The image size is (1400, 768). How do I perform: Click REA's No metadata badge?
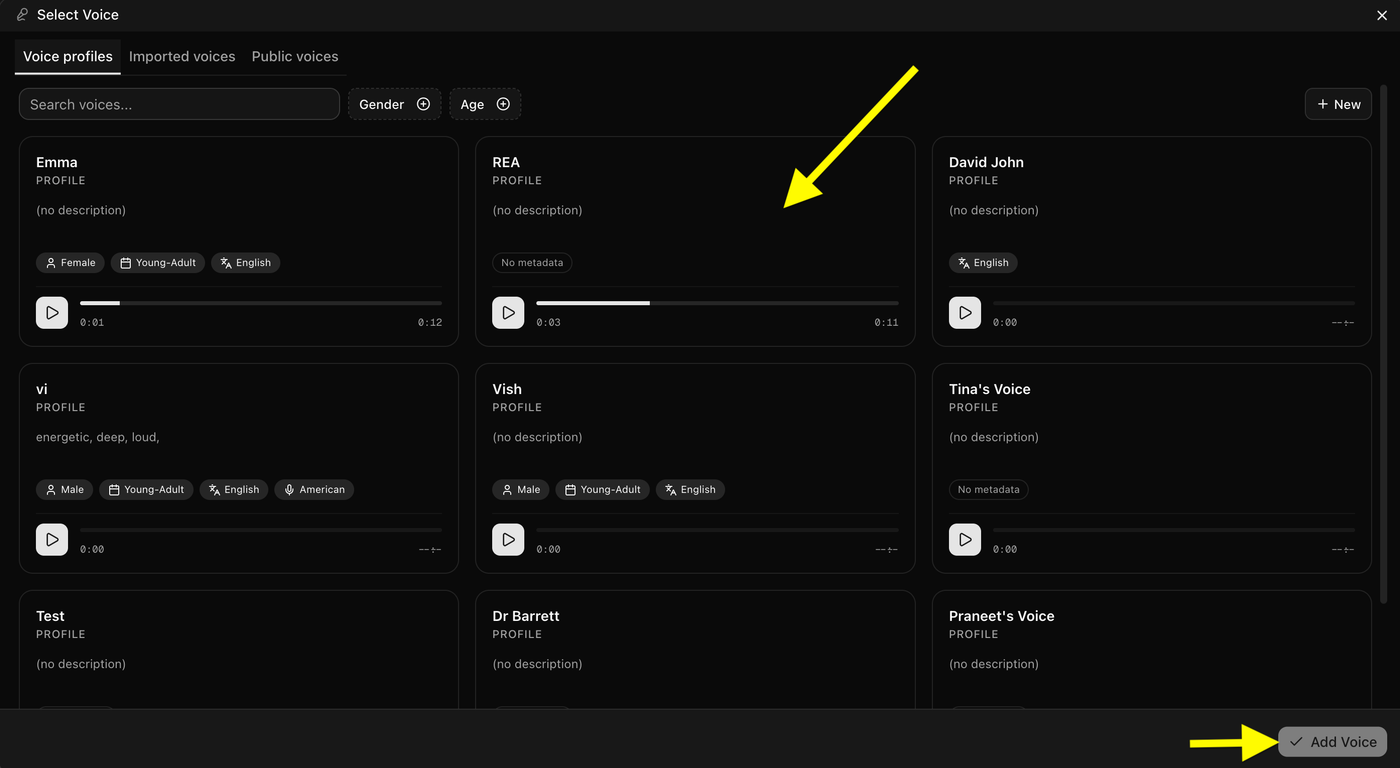pyautogui.click(x=532, y=263)
